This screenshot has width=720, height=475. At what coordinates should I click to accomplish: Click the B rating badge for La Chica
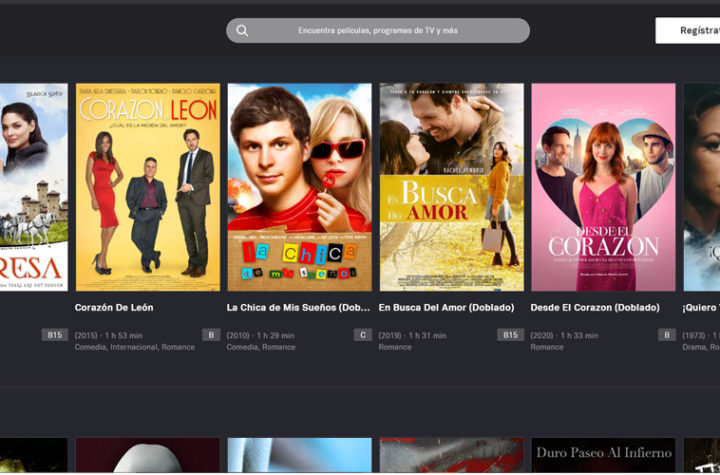210,335
